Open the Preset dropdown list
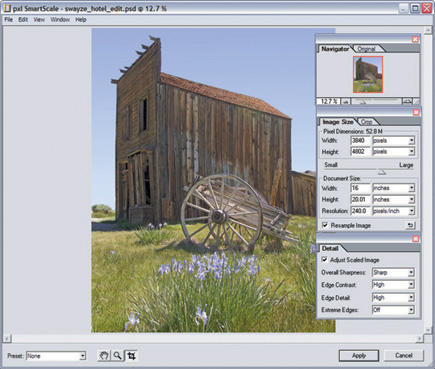 point(56,356)
